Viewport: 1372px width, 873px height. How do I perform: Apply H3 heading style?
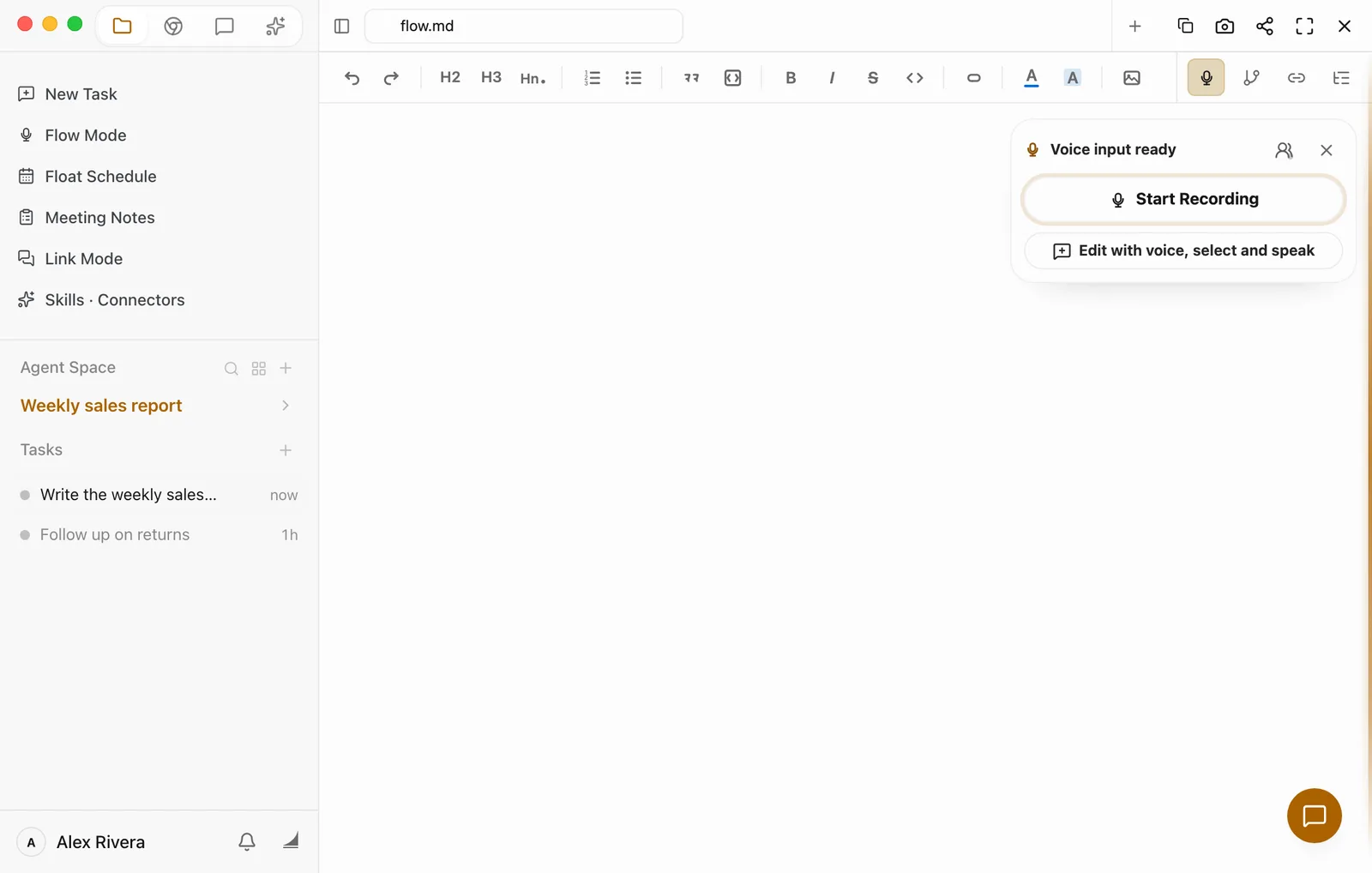[x=491, y=77]
